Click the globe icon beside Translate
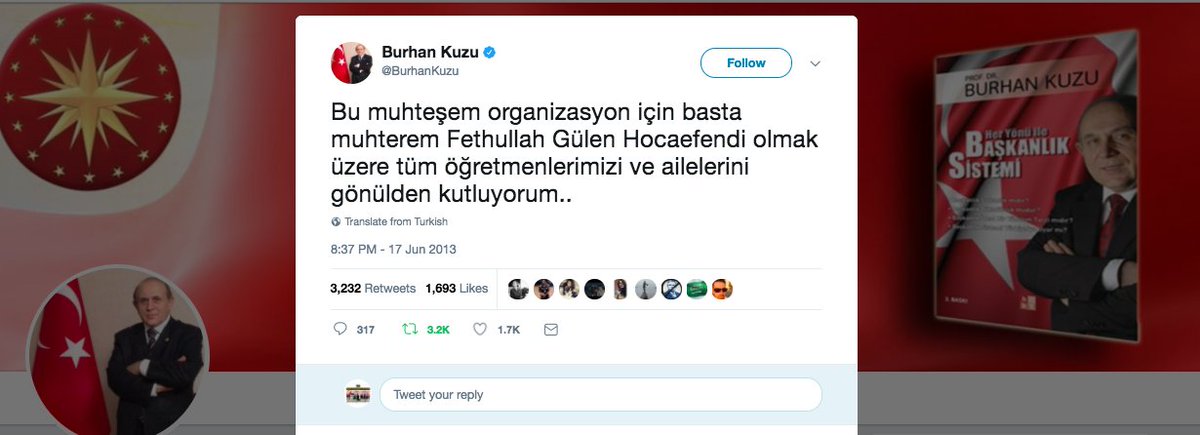1200x435 pixels. click(x=336, y=221)
